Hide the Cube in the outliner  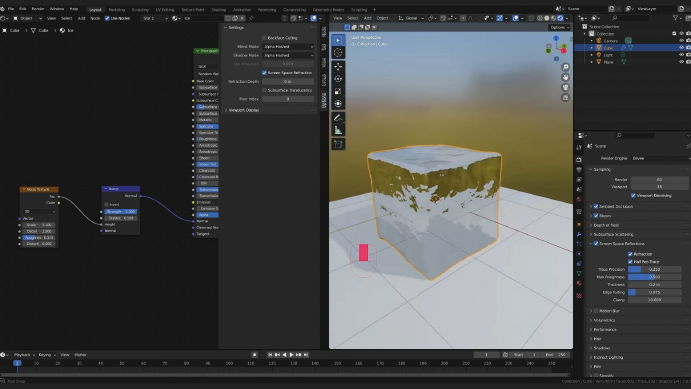click(681, 48)
